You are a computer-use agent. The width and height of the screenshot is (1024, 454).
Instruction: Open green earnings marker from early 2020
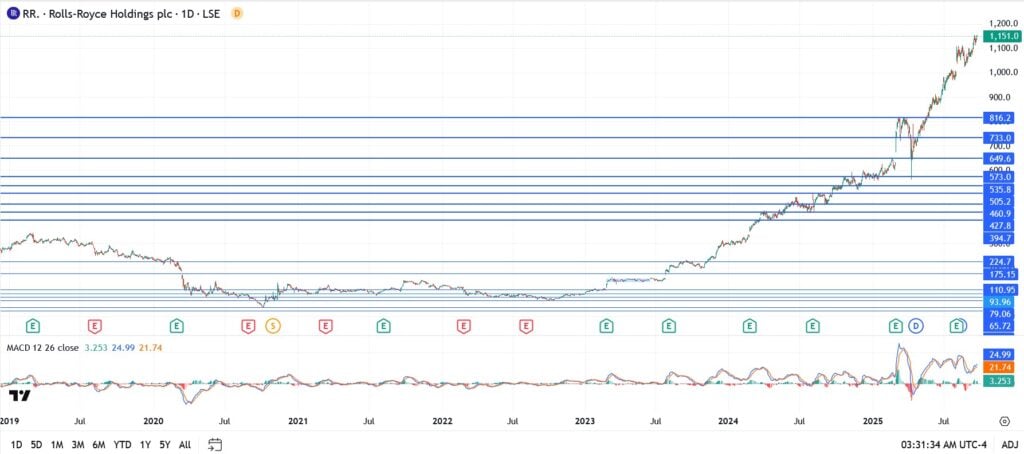pyautogui.click(x=176, y=325)
